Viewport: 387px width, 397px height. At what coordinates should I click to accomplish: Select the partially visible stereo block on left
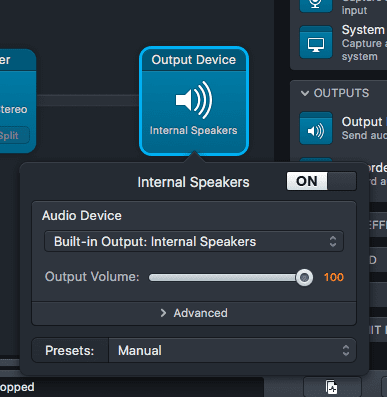pyautogui.click(x=17, y=101)
